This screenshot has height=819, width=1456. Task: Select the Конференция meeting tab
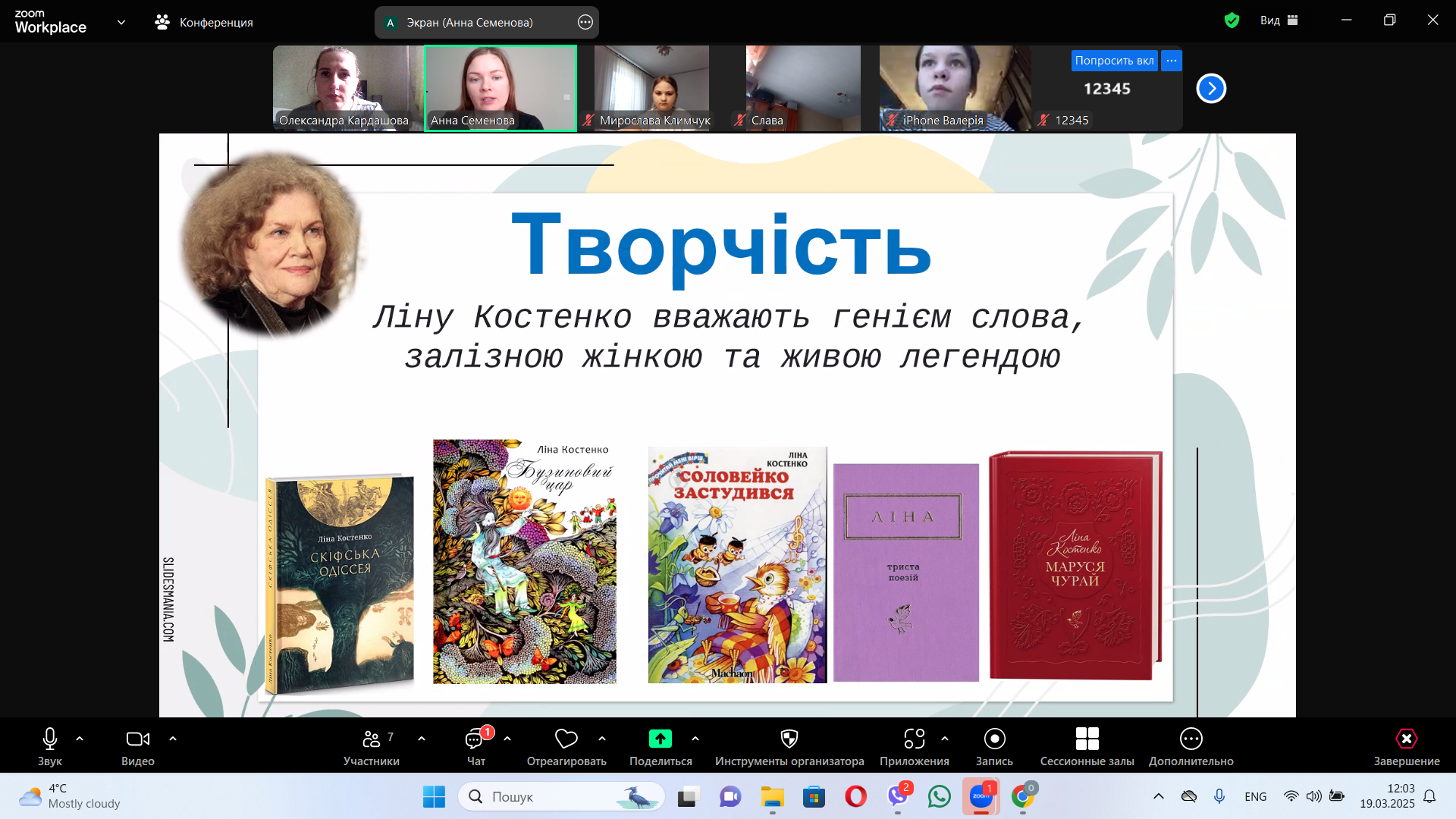(x=204, y=22)
